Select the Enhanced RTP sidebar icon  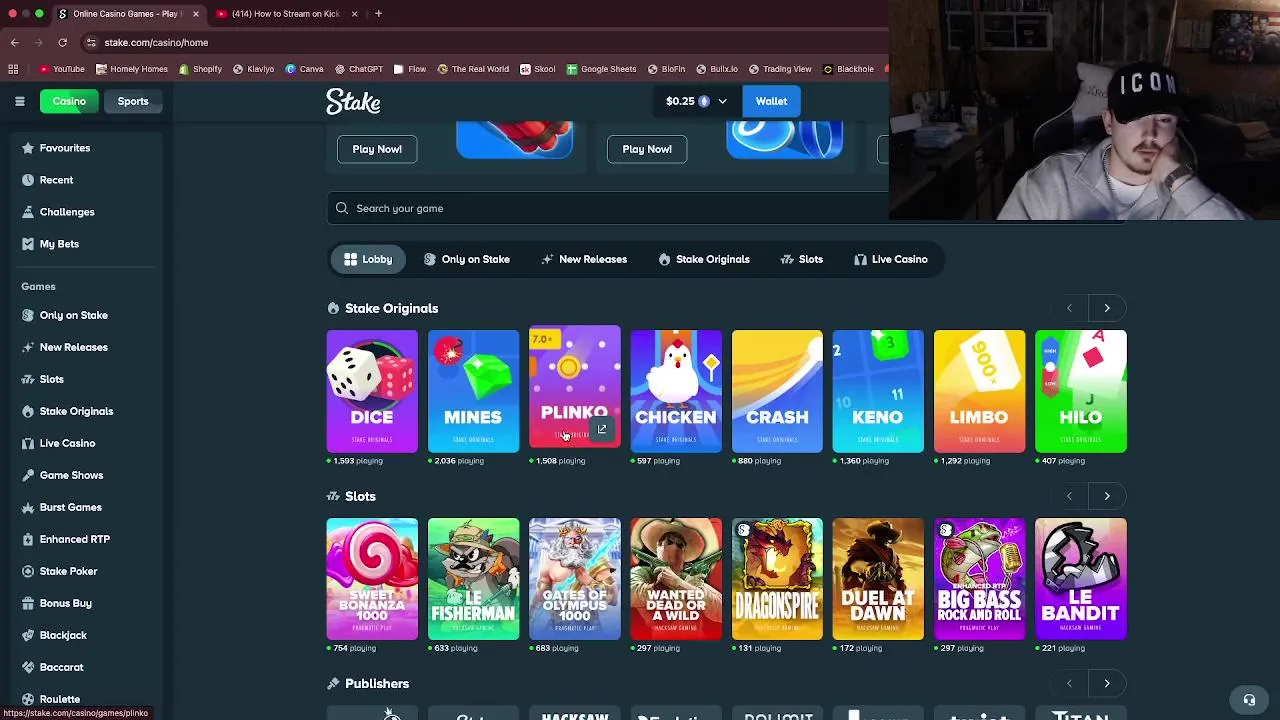(28, 539)
